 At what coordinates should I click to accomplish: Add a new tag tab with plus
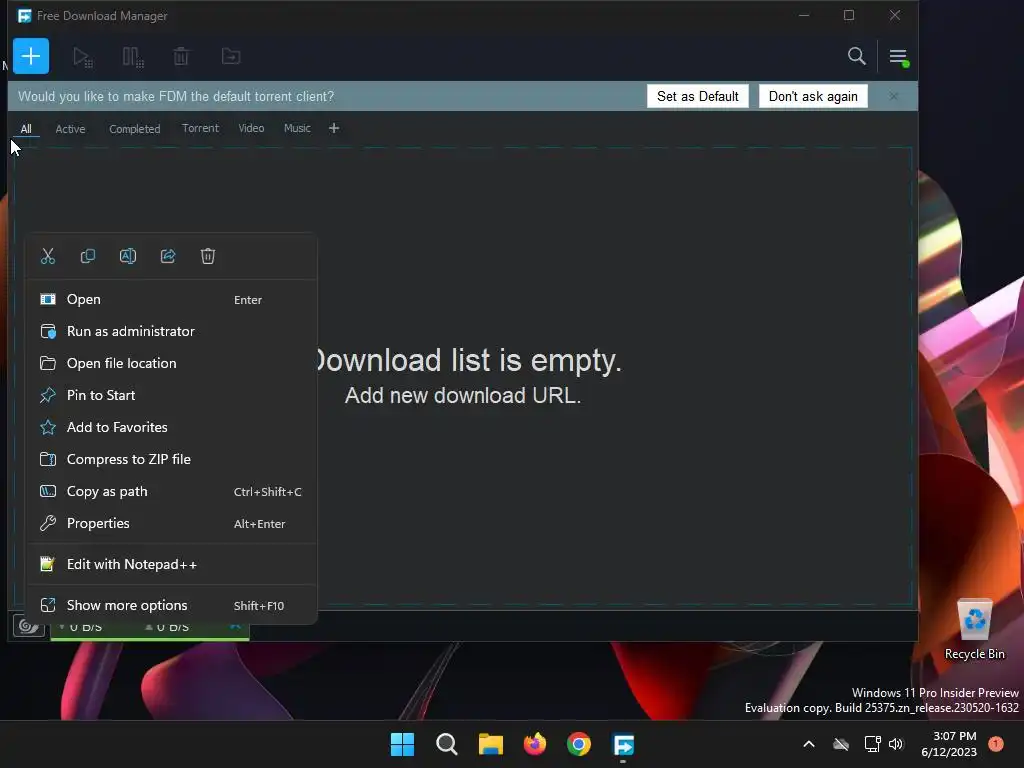(x=334, y=128)
